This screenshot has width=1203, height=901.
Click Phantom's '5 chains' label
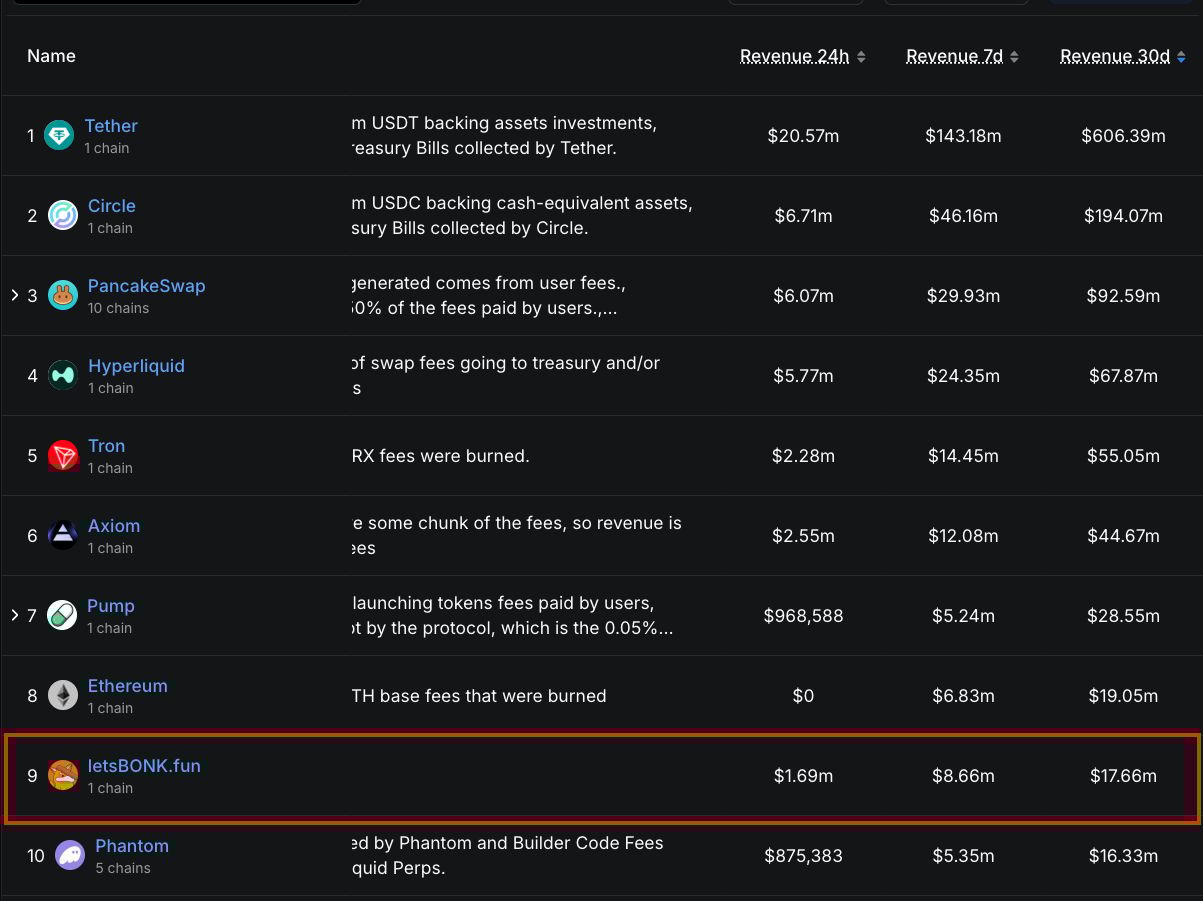123,868
